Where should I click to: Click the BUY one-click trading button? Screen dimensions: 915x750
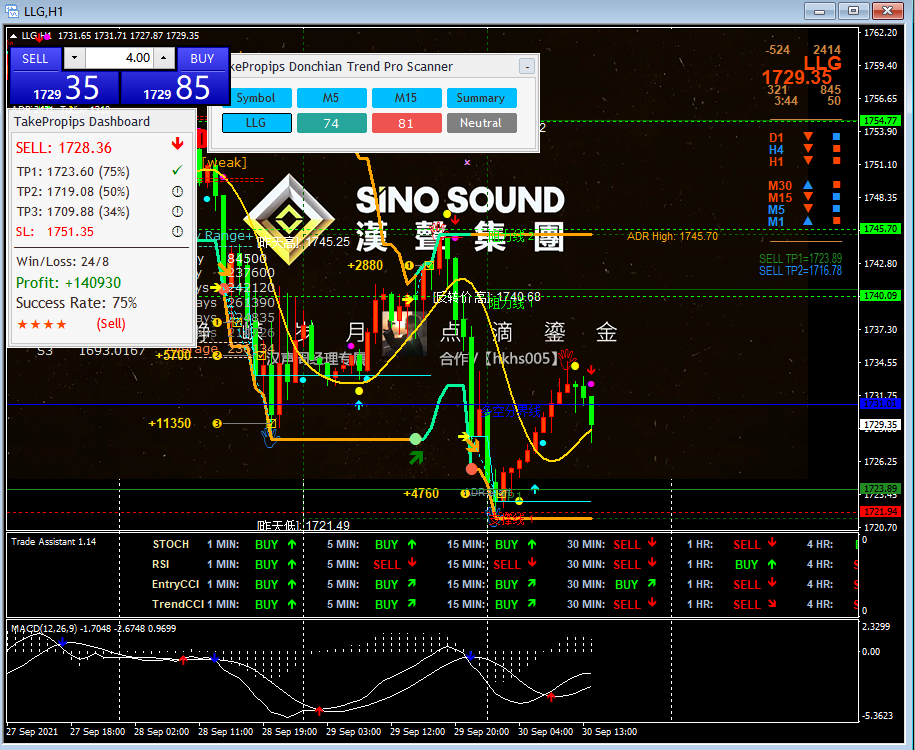pyautogui.click(x=202, y=59)
